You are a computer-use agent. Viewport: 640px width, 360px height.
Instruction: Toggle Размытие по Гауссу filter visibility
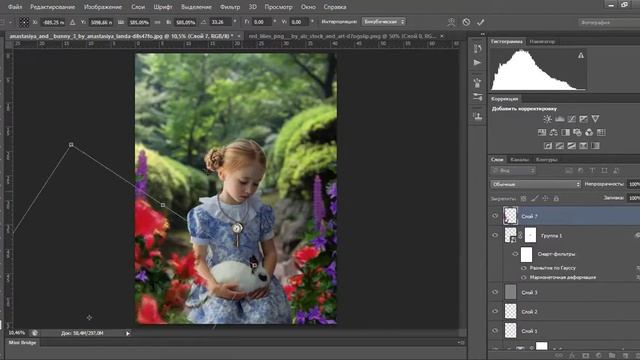[x=524, y=268]
